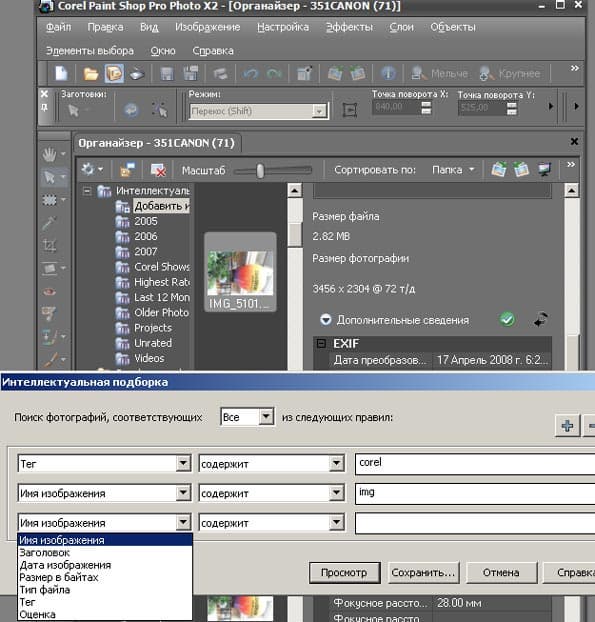
Task: Toggle the Organizer browse icon
Action: pyautogui.click(x=114, y=74)
